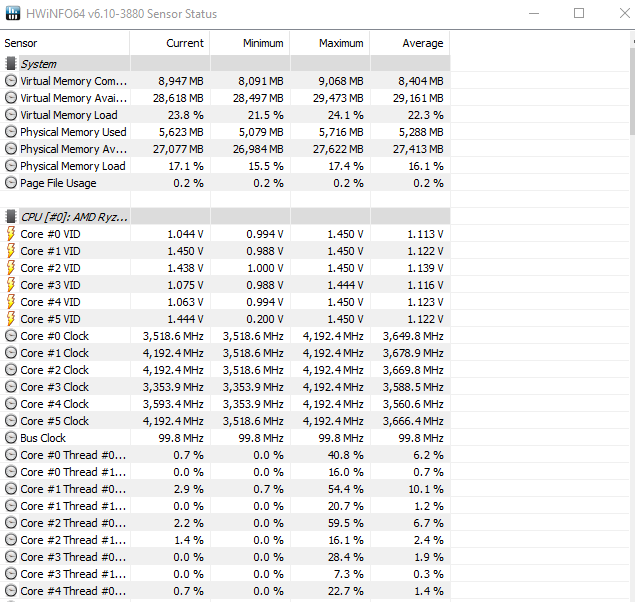Click the clock icon beside Bus Clock
Screen dimensions: 635x602
pyautogui.click(x=11, y=438)
